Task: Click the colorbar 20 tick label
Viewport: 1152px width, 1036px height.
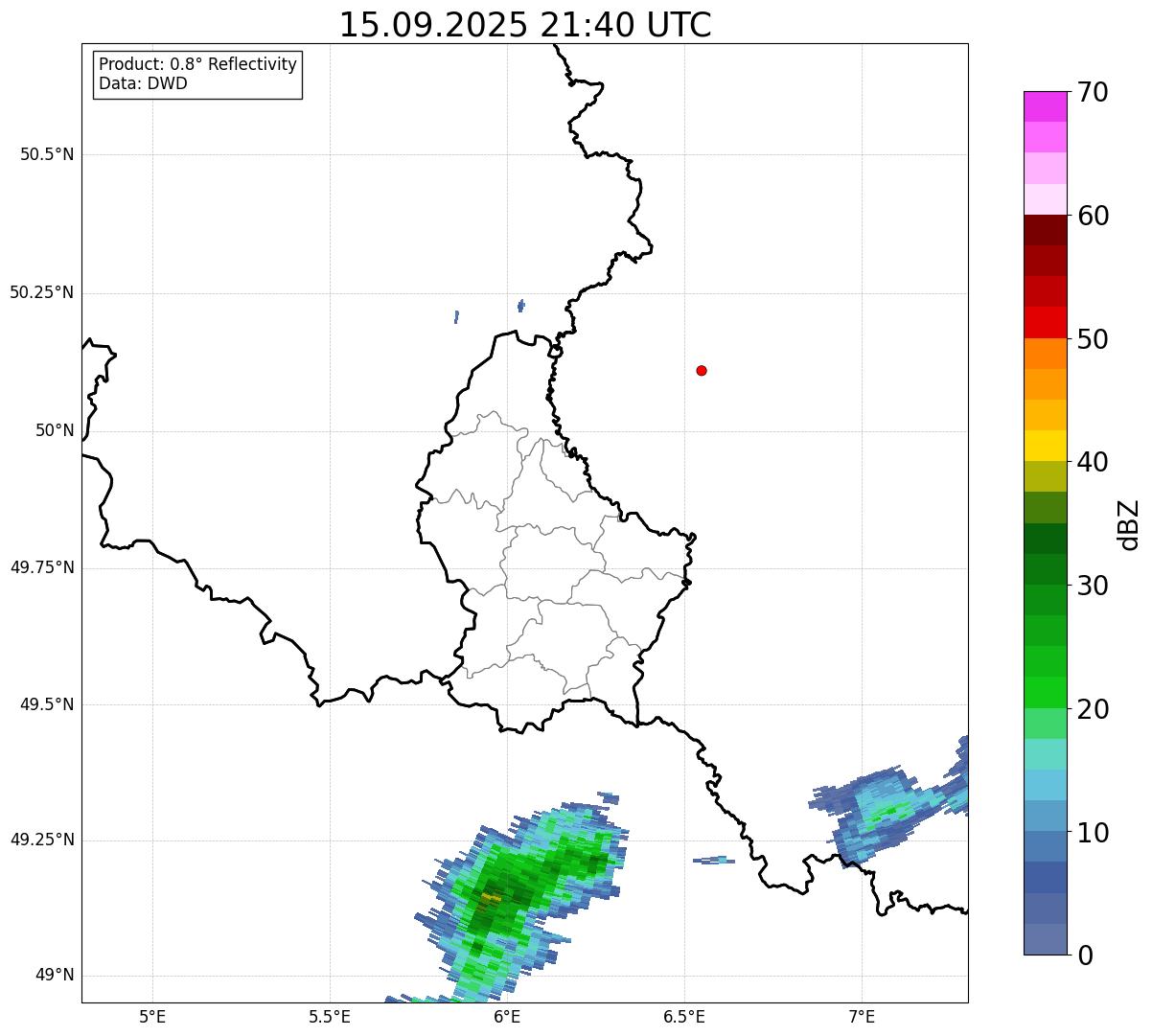Action: 1093,709
